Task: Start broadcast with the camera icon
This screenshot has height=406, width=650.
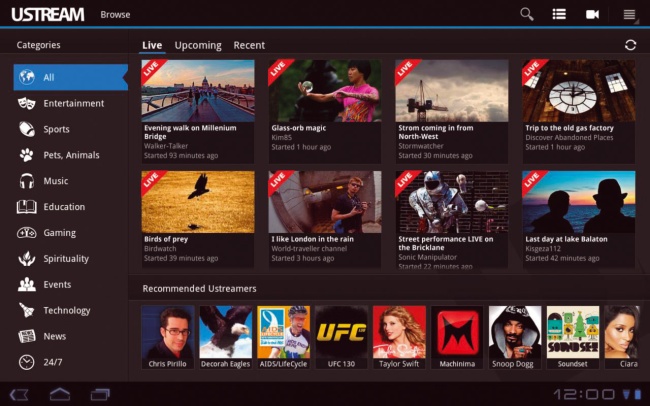Action: [593, 14]
